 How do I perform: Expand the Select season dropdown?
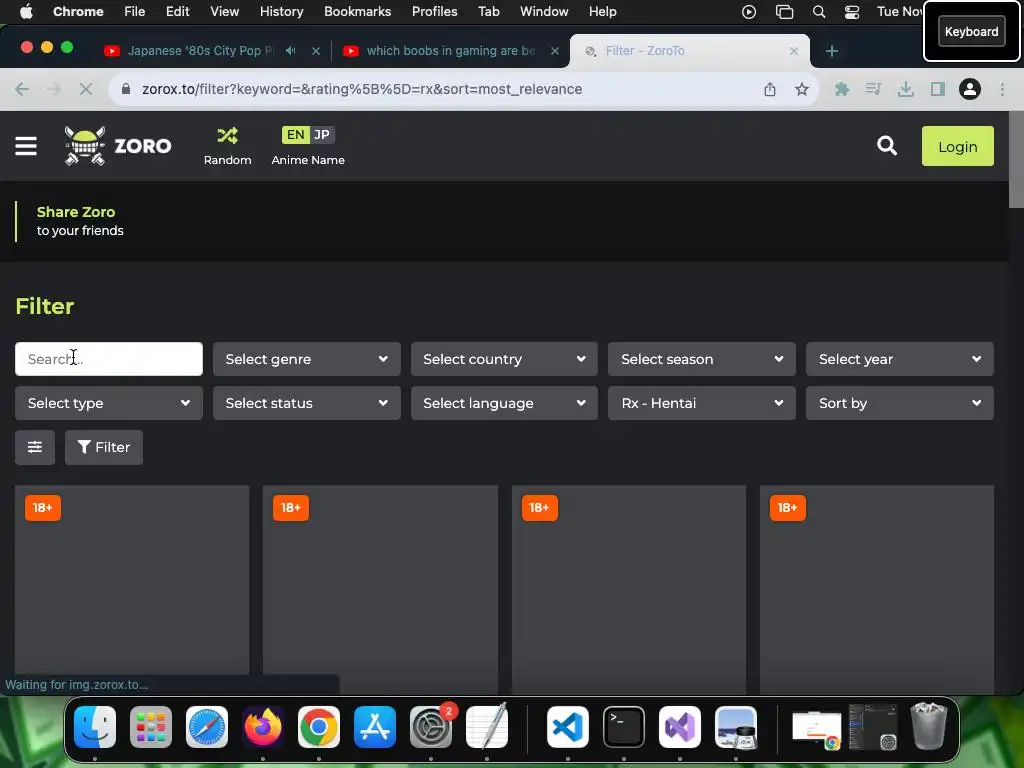[x=701, y=359]
